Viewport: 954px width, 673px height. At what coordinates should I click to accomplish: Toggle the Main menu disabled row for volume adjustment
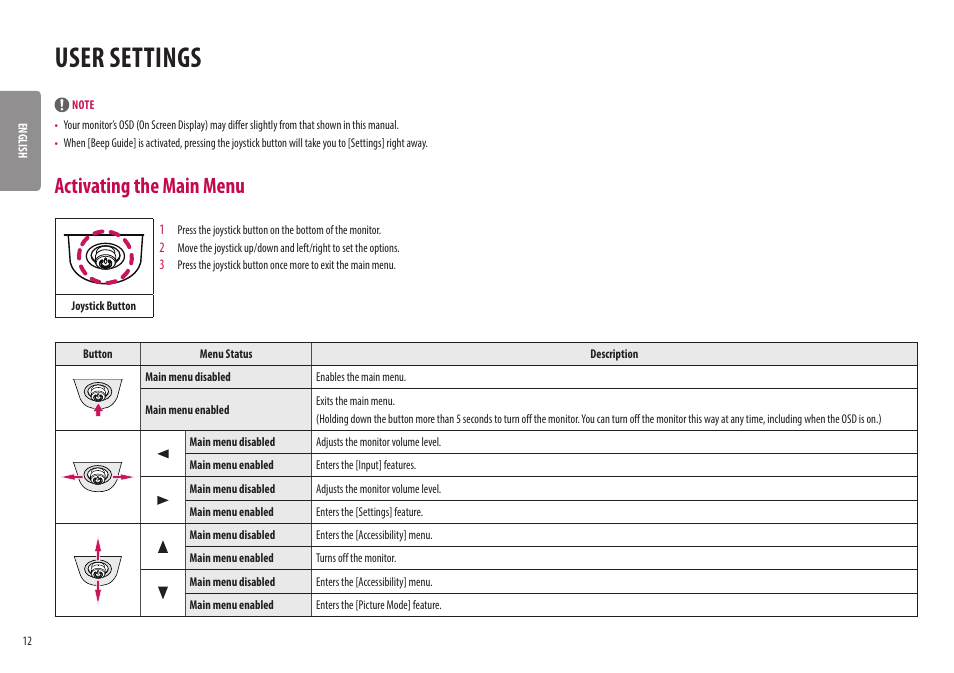click(248, 442)
